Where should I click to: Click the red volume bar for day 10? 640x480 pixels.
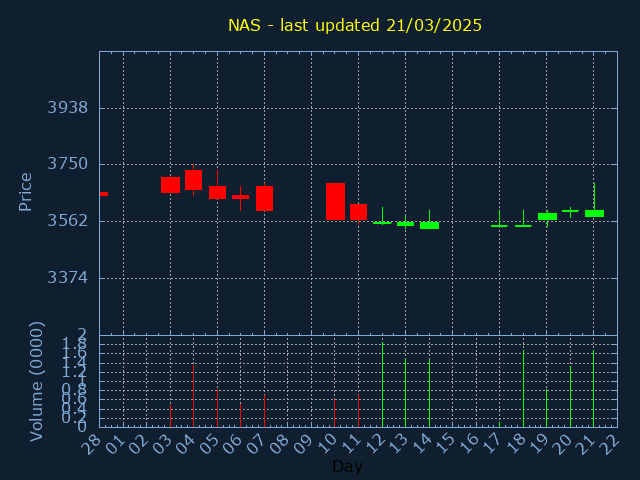334,413
